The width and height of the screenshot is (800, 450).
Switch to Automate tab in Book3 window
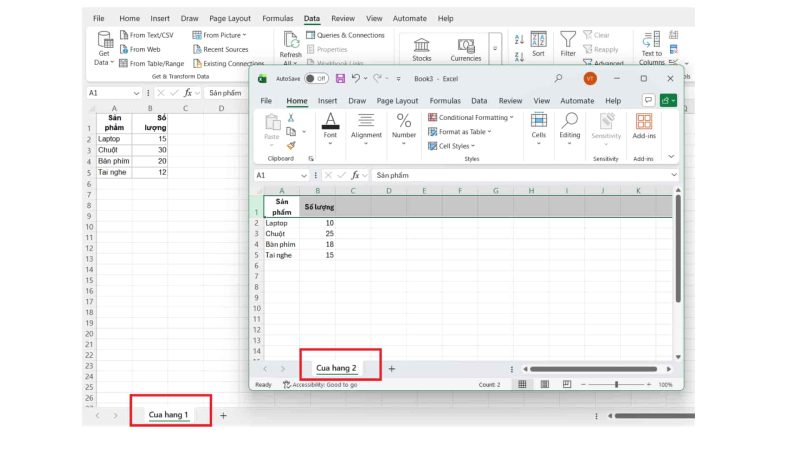coord(577,101)
